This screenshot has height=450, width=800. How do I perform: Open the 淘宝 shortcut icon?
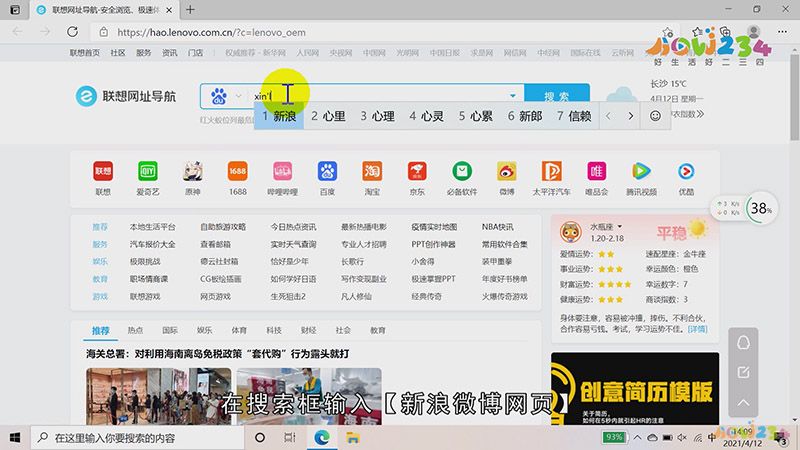[x=372, y=171]
